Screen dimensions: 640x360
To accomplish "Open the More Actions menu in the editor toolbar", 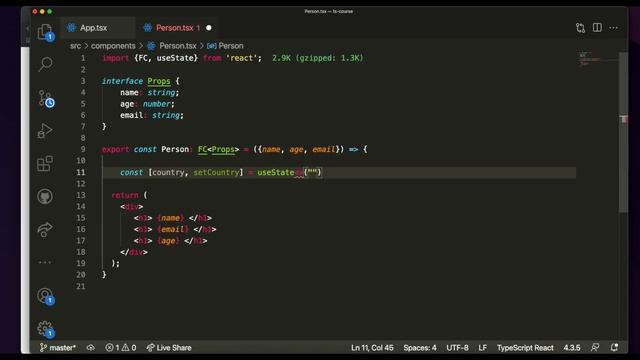I will [x=613, y=28].
